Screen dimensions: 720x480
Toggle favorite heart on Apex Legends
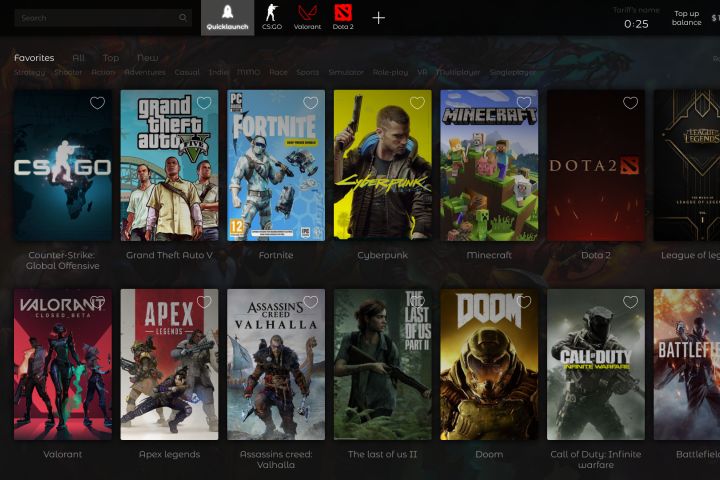(x=204, y=302)
